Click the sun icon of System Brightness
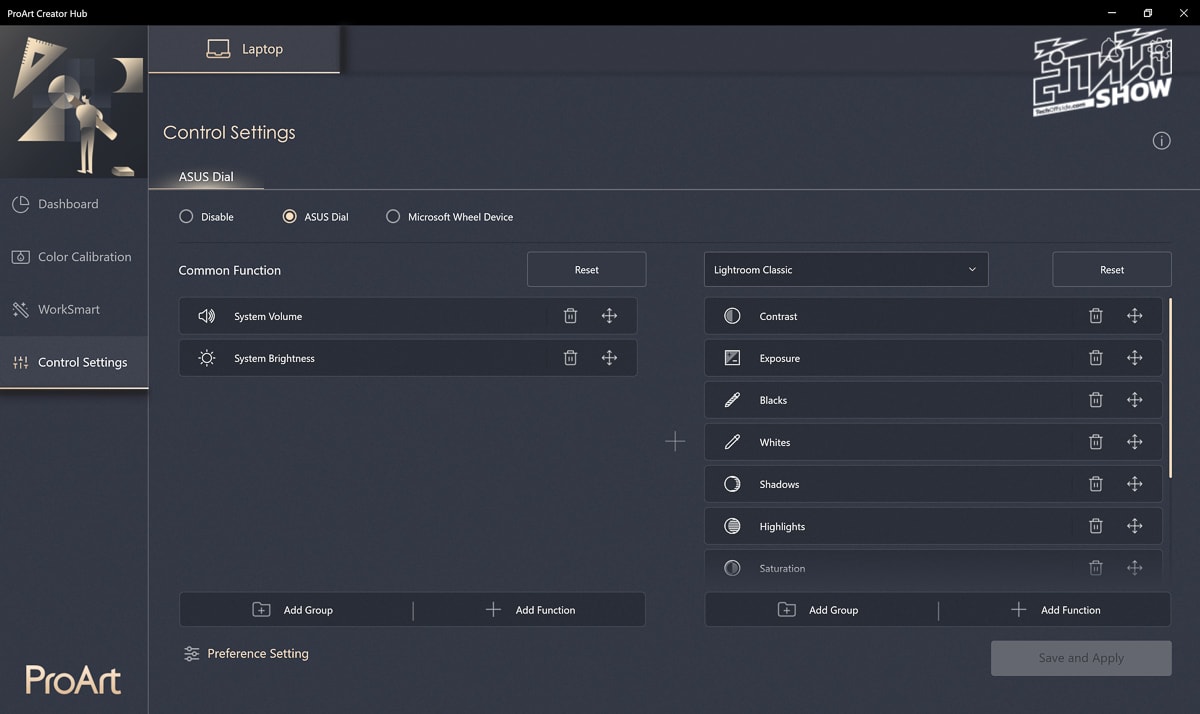 tap(207, 358)
